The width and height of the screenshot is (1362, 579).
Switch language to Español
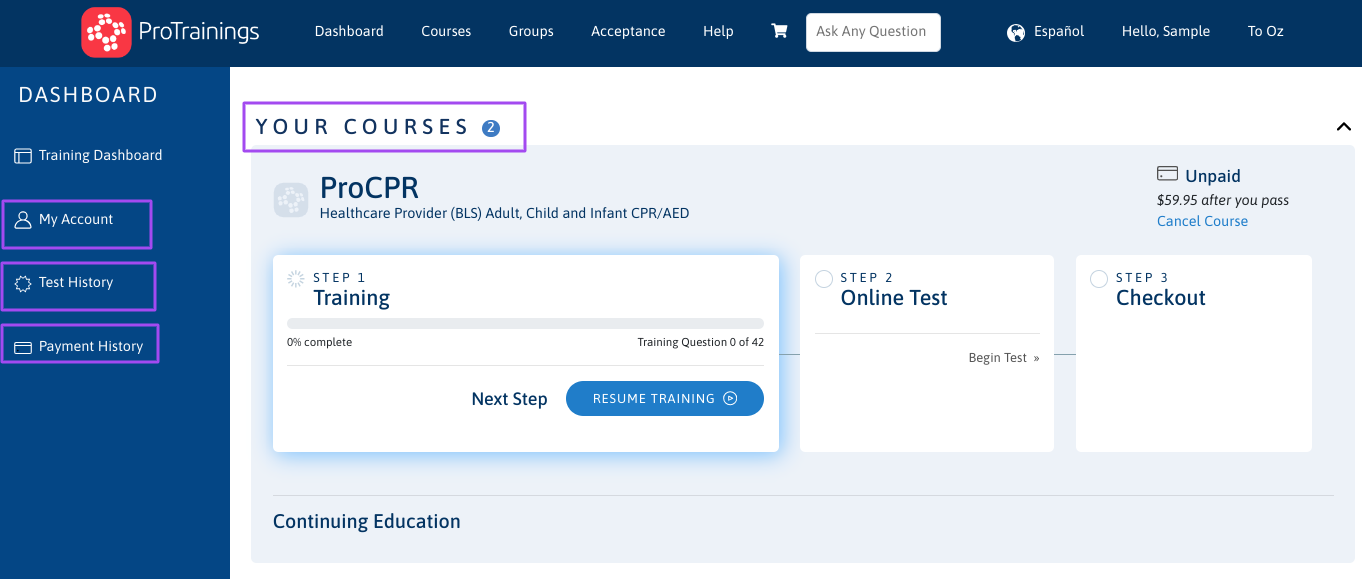click(1059, 31)
